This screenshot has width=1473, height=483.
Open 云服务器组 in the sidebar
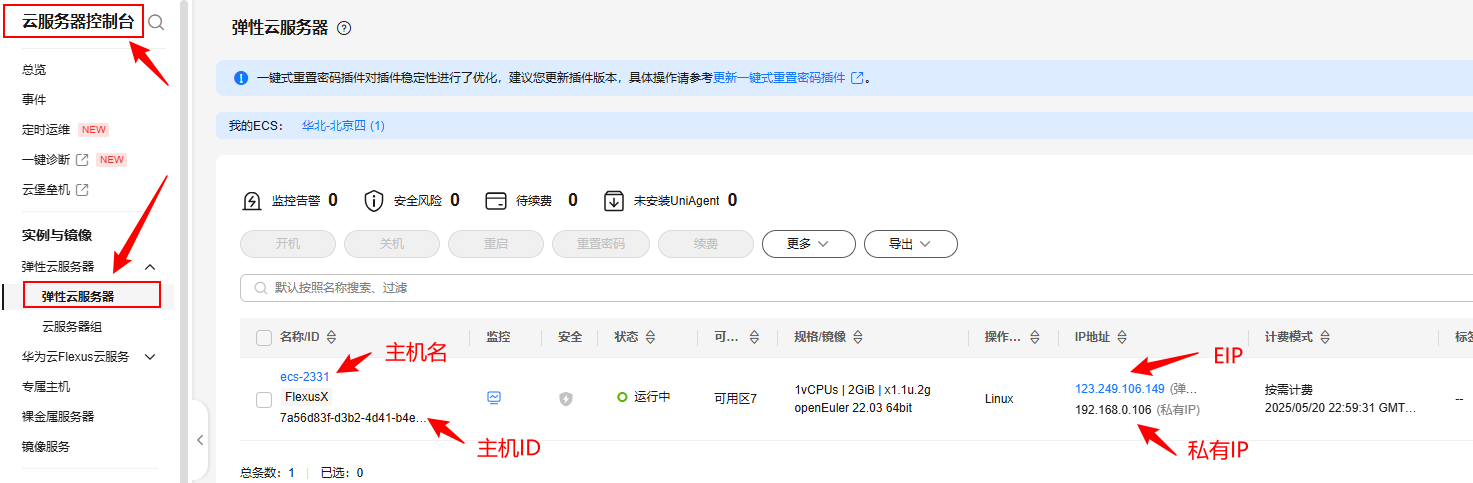point(71,327)
